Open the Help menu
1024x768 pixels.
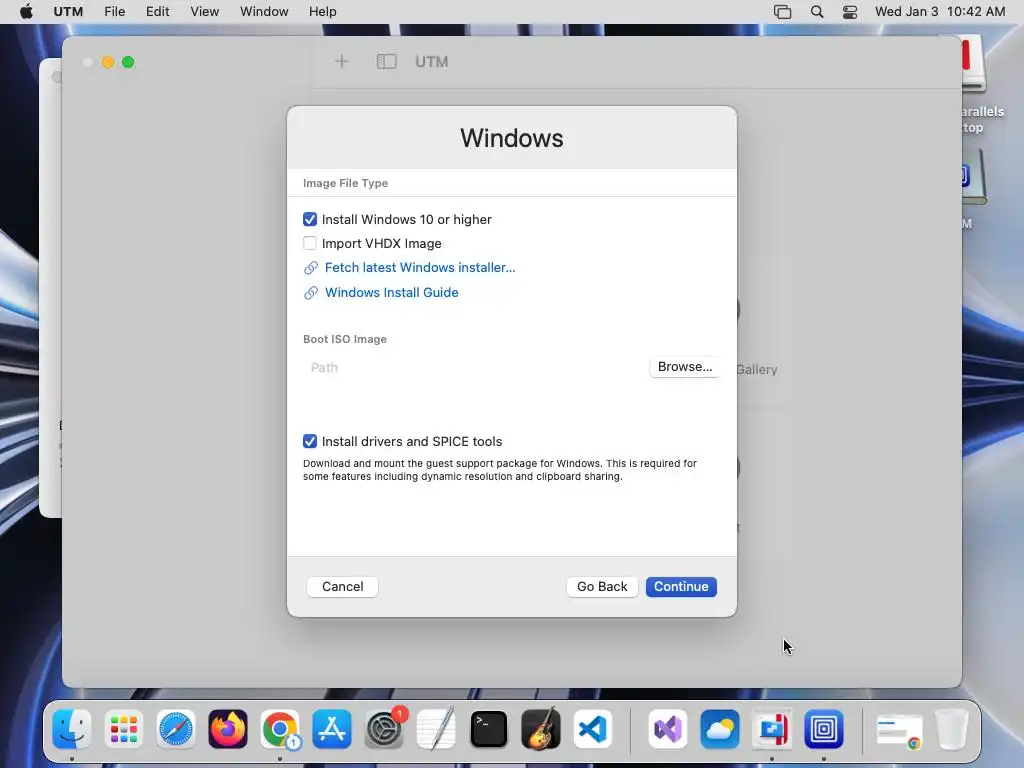tap(323, 12)
